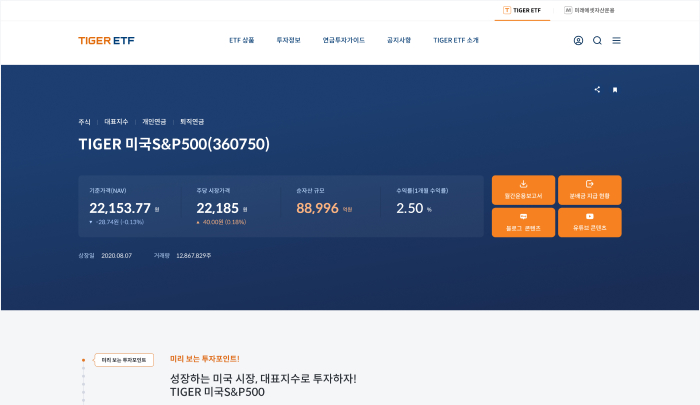Screen dimensions: 700x405
Task: Open the 유튜브 콘텐츠 button
Action: 589,222
